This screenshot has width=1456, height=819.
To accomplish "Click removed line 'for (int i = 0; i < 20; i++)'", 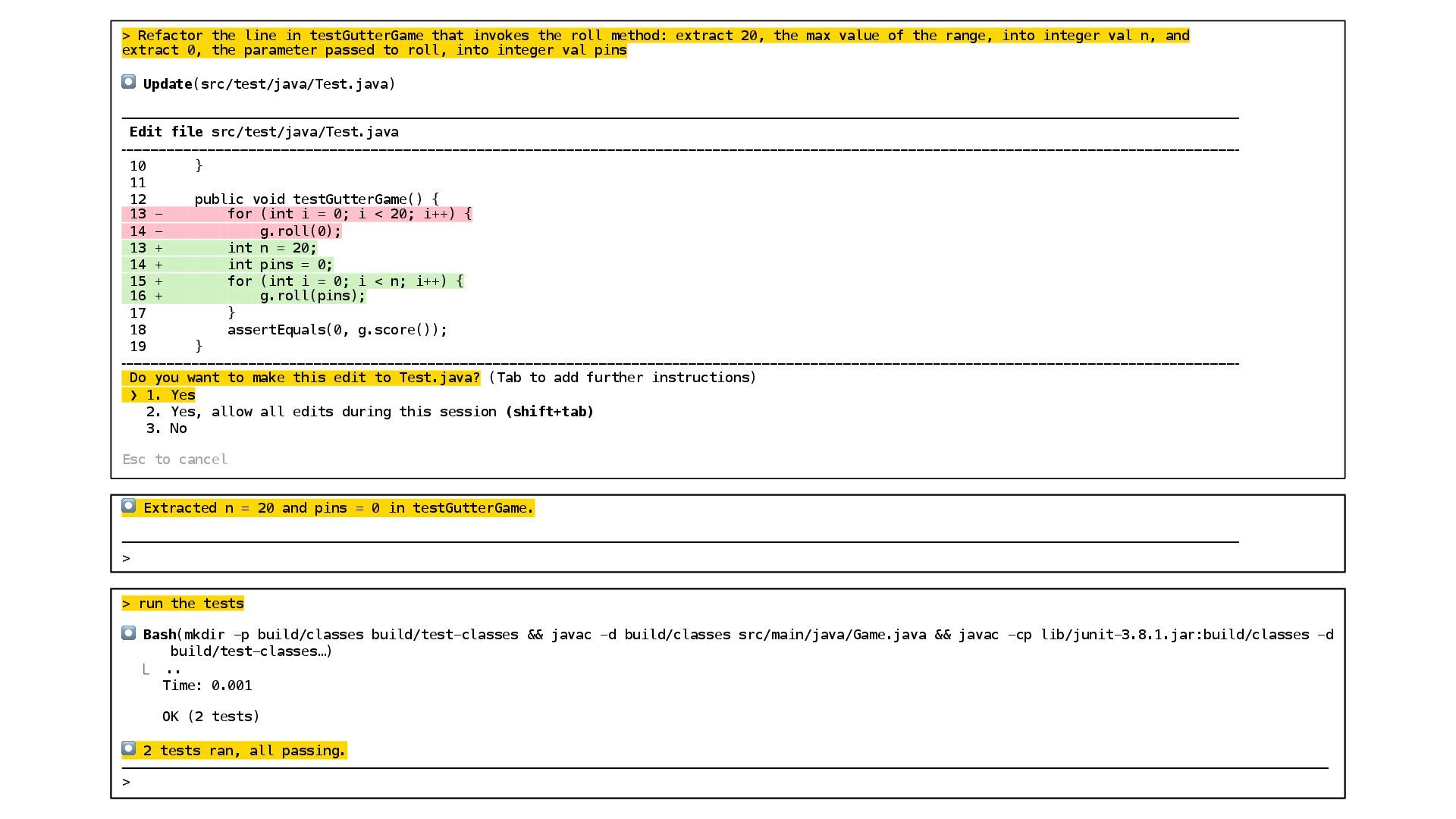I will tap(349, 214).
